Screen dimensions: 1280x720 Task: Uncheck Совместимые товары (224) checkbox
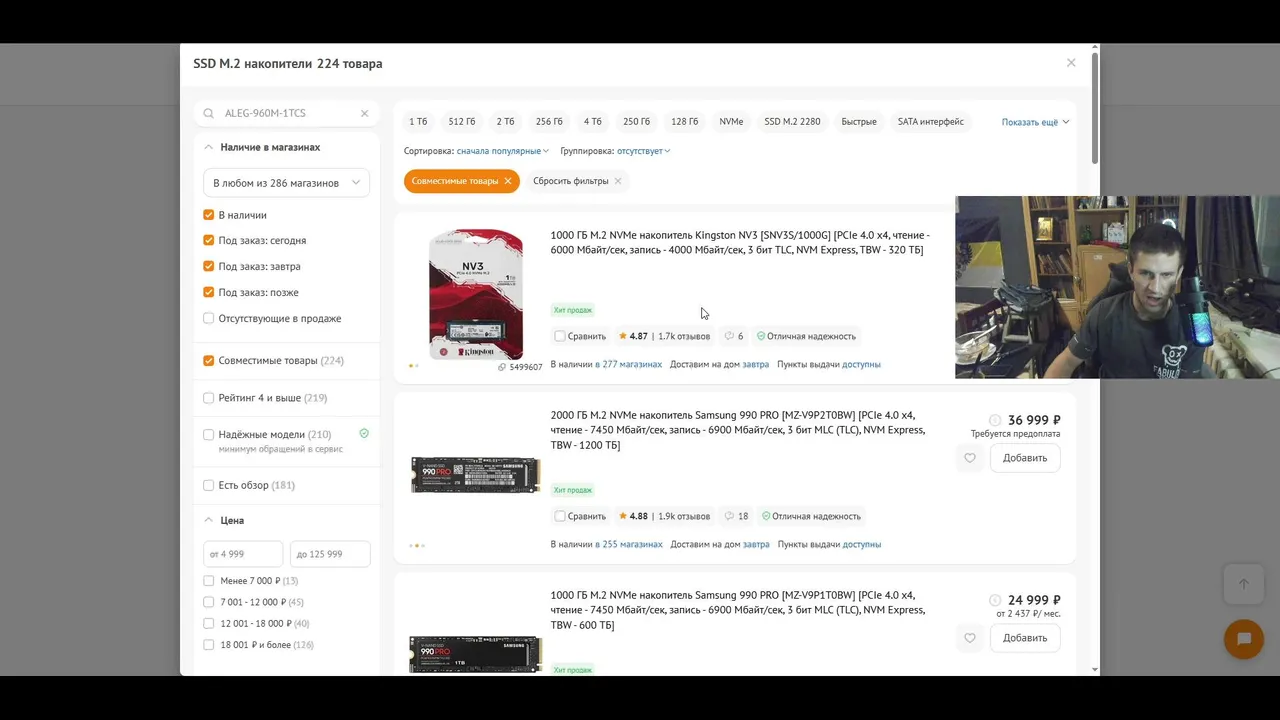point(209,360)
